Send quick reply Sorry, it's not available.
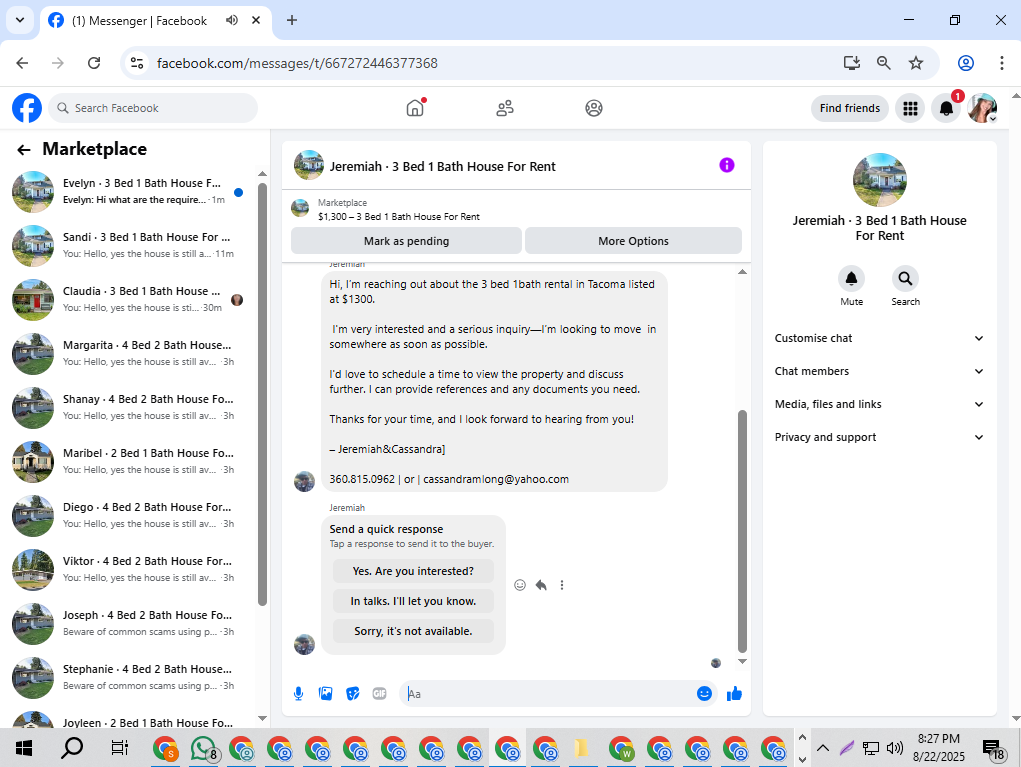This screenshot has height=767, width=1021. click(413, 631)
